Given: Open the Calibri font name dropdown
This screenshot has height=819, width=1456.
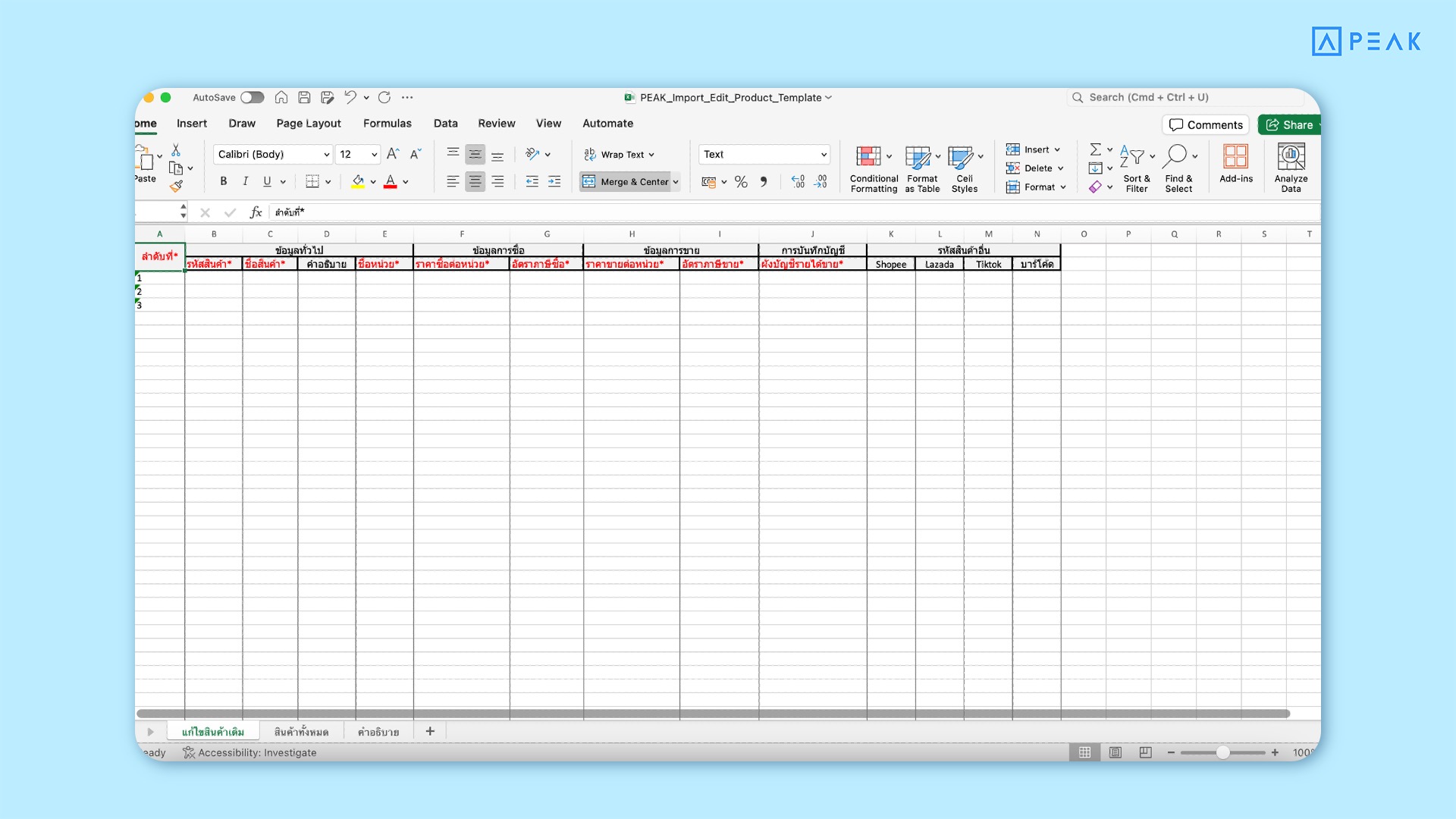Looking at the screenshot, I should point(326,155).
